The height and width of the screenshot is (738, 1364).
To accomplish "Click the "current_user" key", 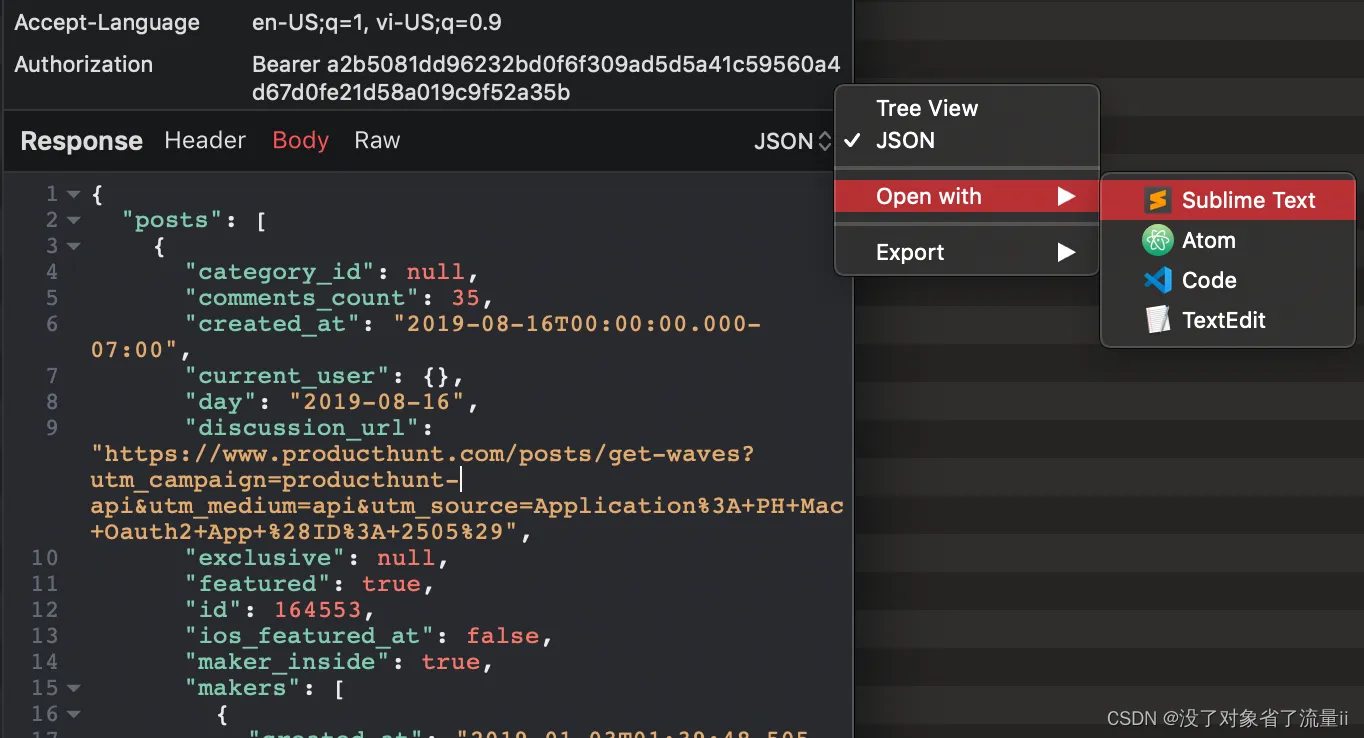I will click(x=288, y=376).
